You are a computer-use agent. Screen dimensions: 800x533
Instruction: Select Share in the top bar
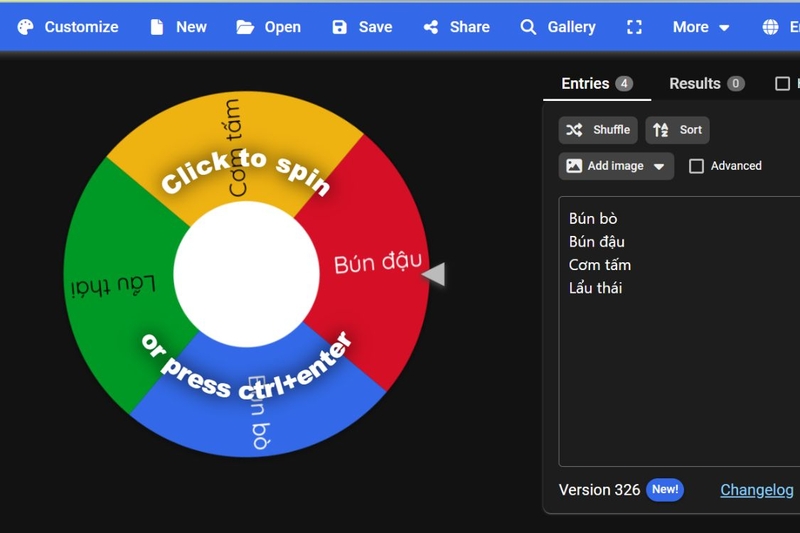coord(457,27)
